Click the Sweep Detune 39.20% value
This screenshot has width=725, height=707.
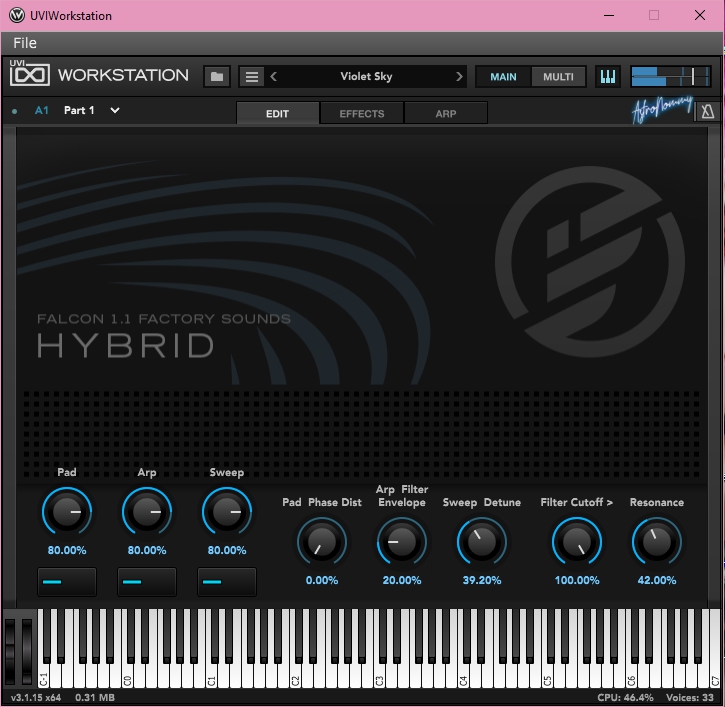482,580
